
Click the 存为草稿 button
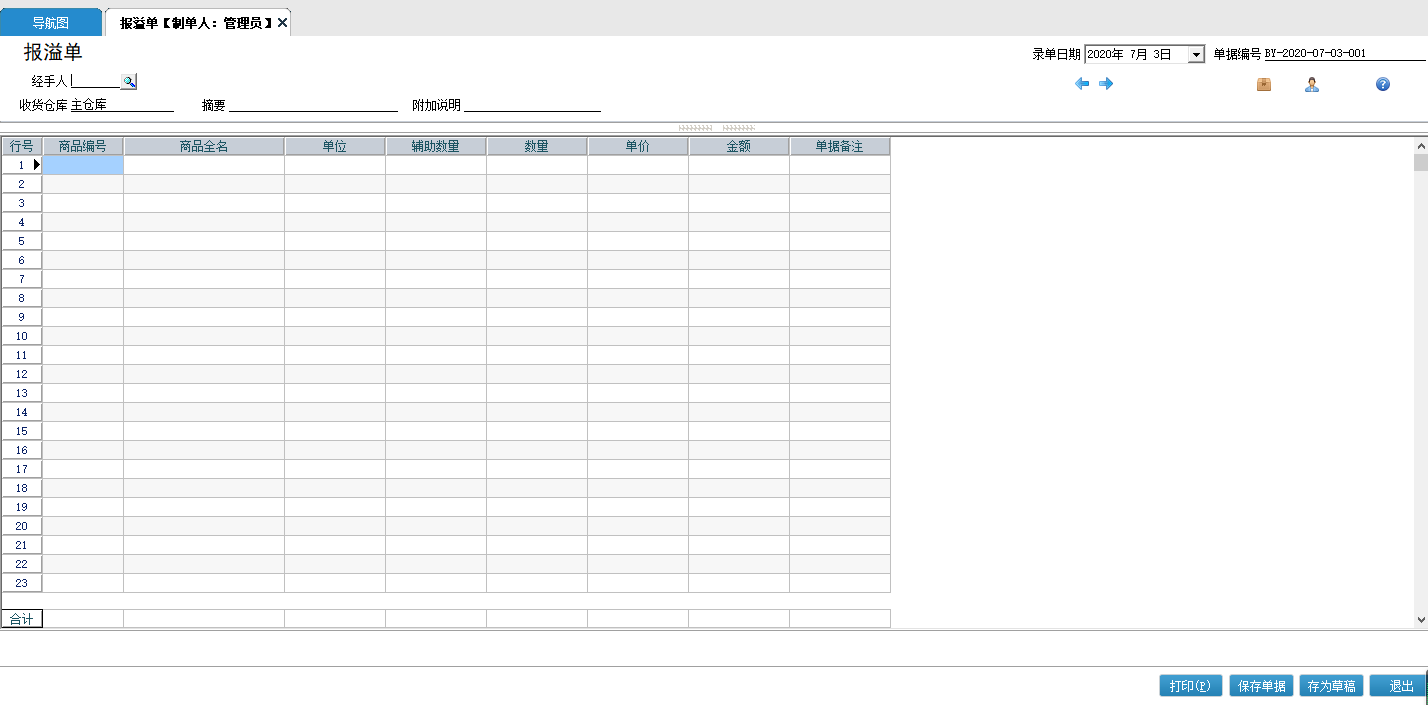(x=1332, y=686)
